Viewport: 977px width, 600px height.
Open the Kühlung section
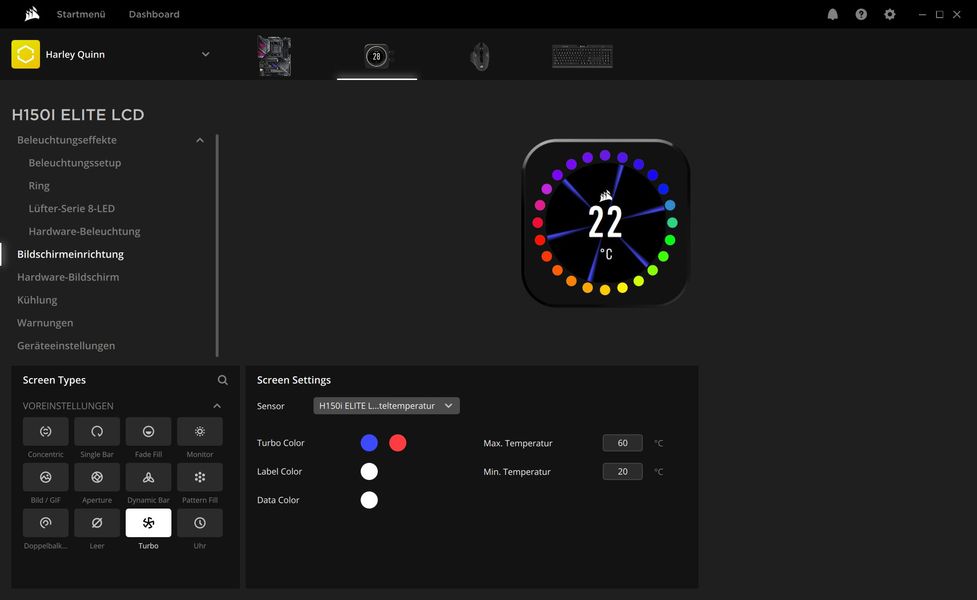(x=37, y=300)
